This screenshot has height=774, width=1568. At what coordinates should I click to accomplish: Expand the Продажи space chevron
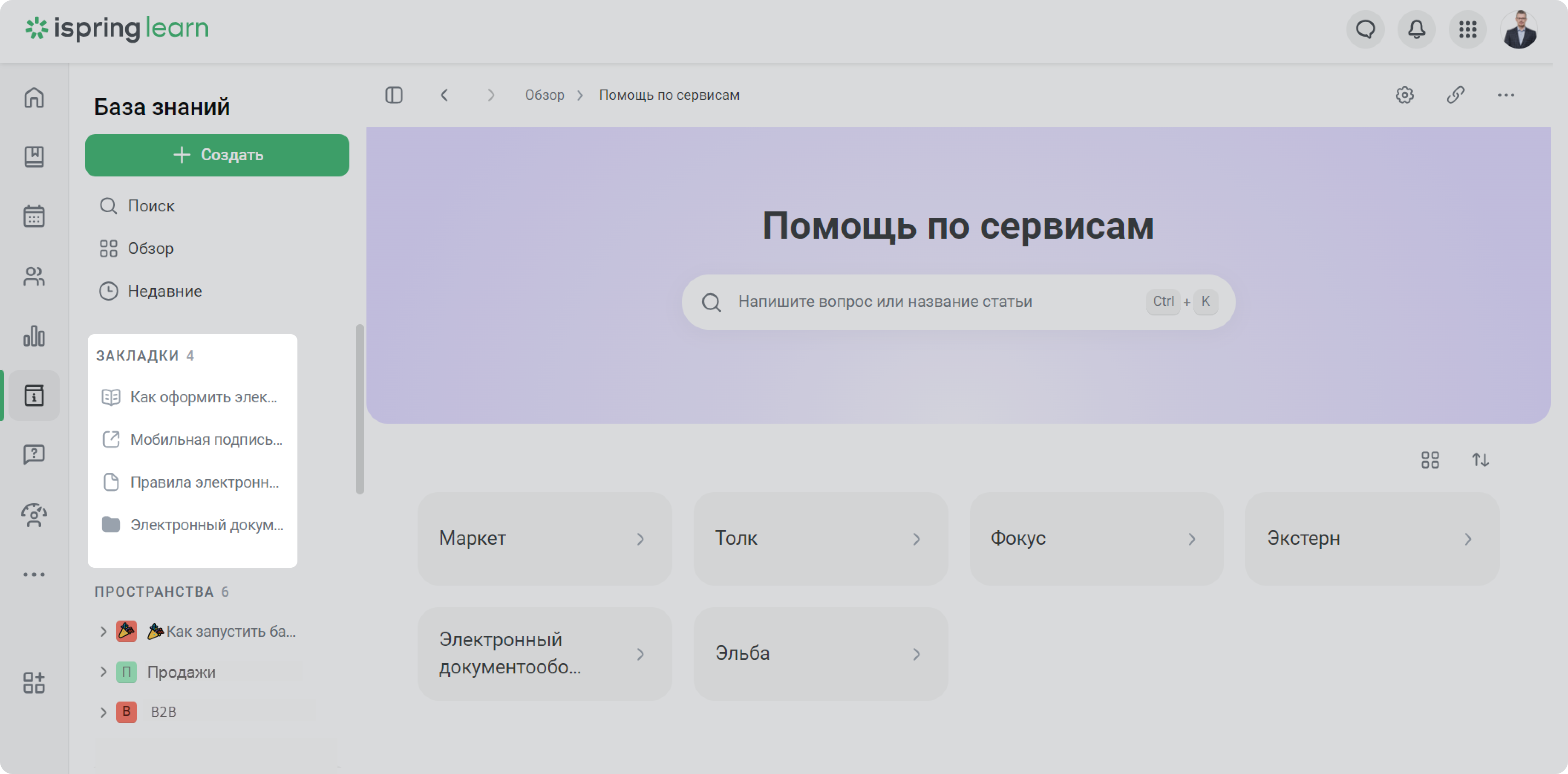click(104, 672)
